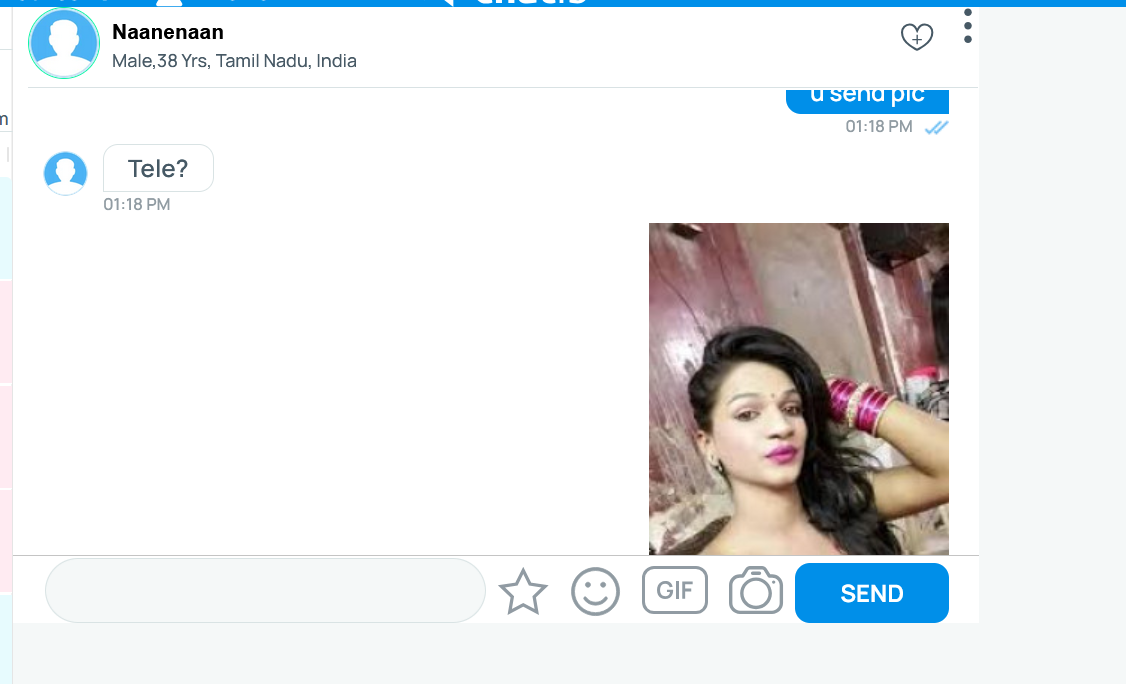The image size is (1126, 684).
Task: Open Naanenaan's profile avatar in the header
Action: (64, 44)
